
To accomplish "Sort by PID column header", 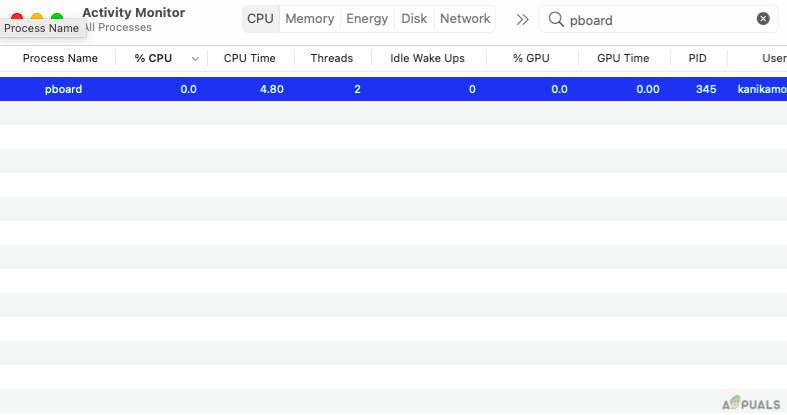I will coord(697,59).
